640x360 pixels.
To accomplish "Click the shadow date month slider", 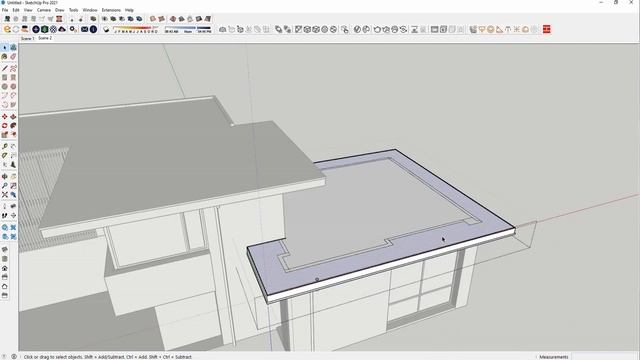I will pos(136,29).
